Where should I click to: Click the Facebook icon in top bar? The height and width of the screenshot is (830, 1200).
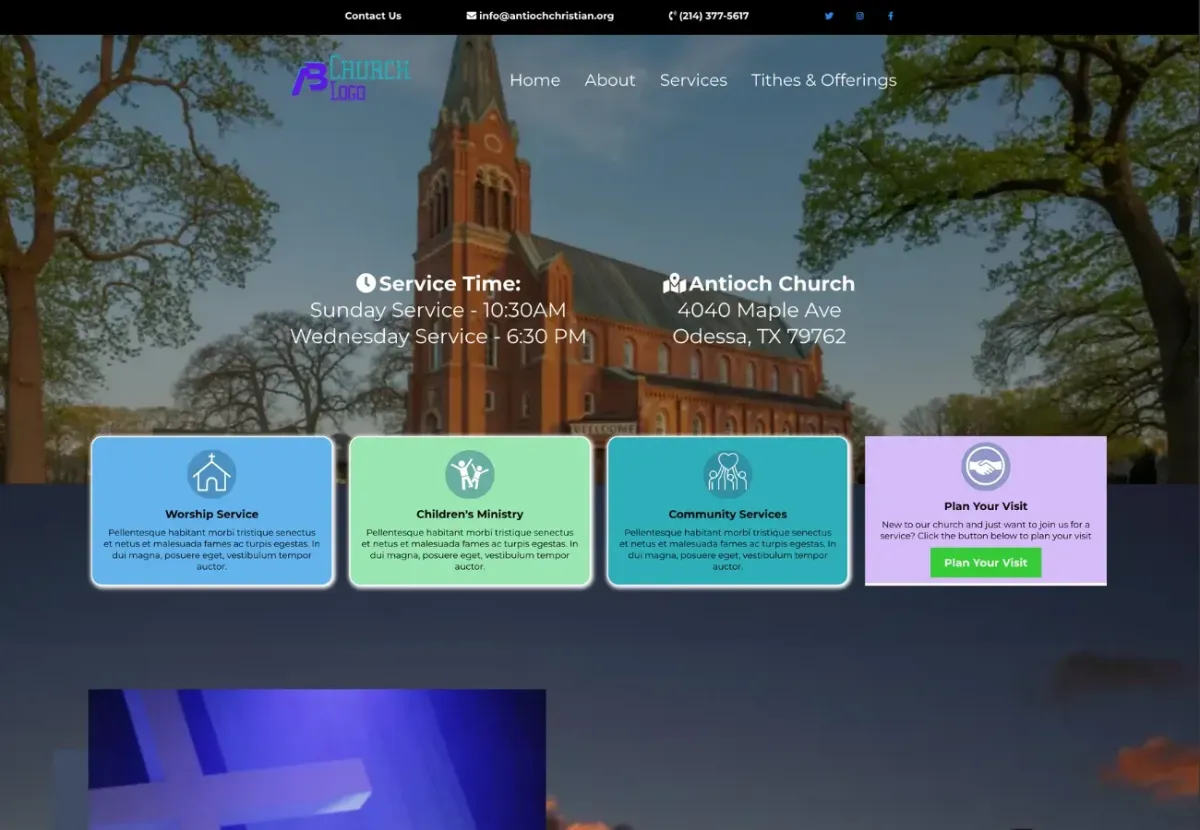pos(890,16)
